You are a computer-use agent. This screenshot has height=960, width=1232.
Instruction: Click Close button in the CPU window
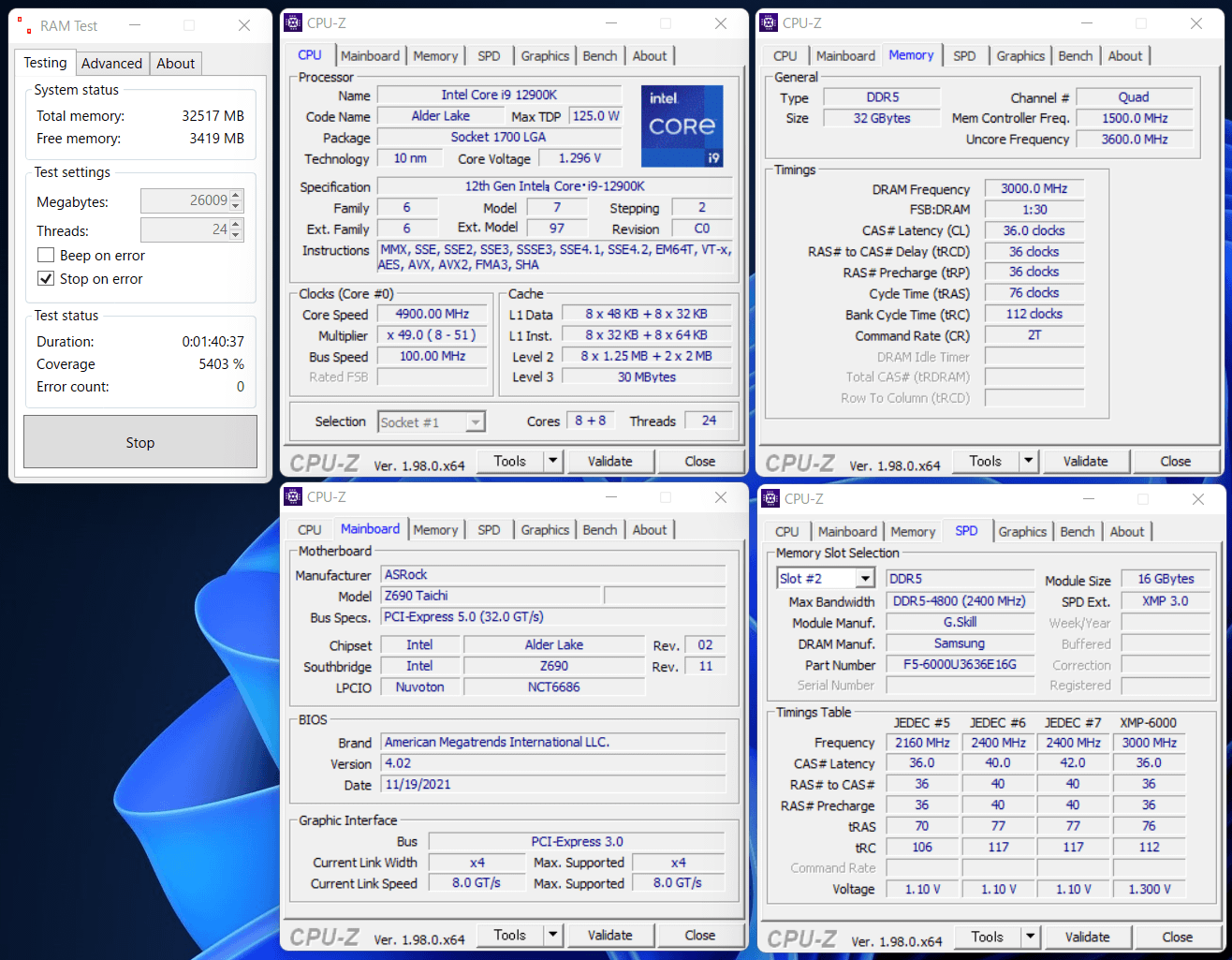pos(700,461)
